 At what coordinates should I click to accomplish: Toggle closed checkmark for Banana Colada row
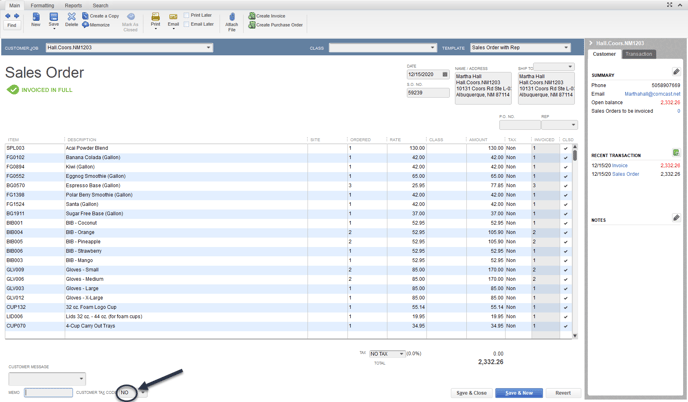[566, 158]
